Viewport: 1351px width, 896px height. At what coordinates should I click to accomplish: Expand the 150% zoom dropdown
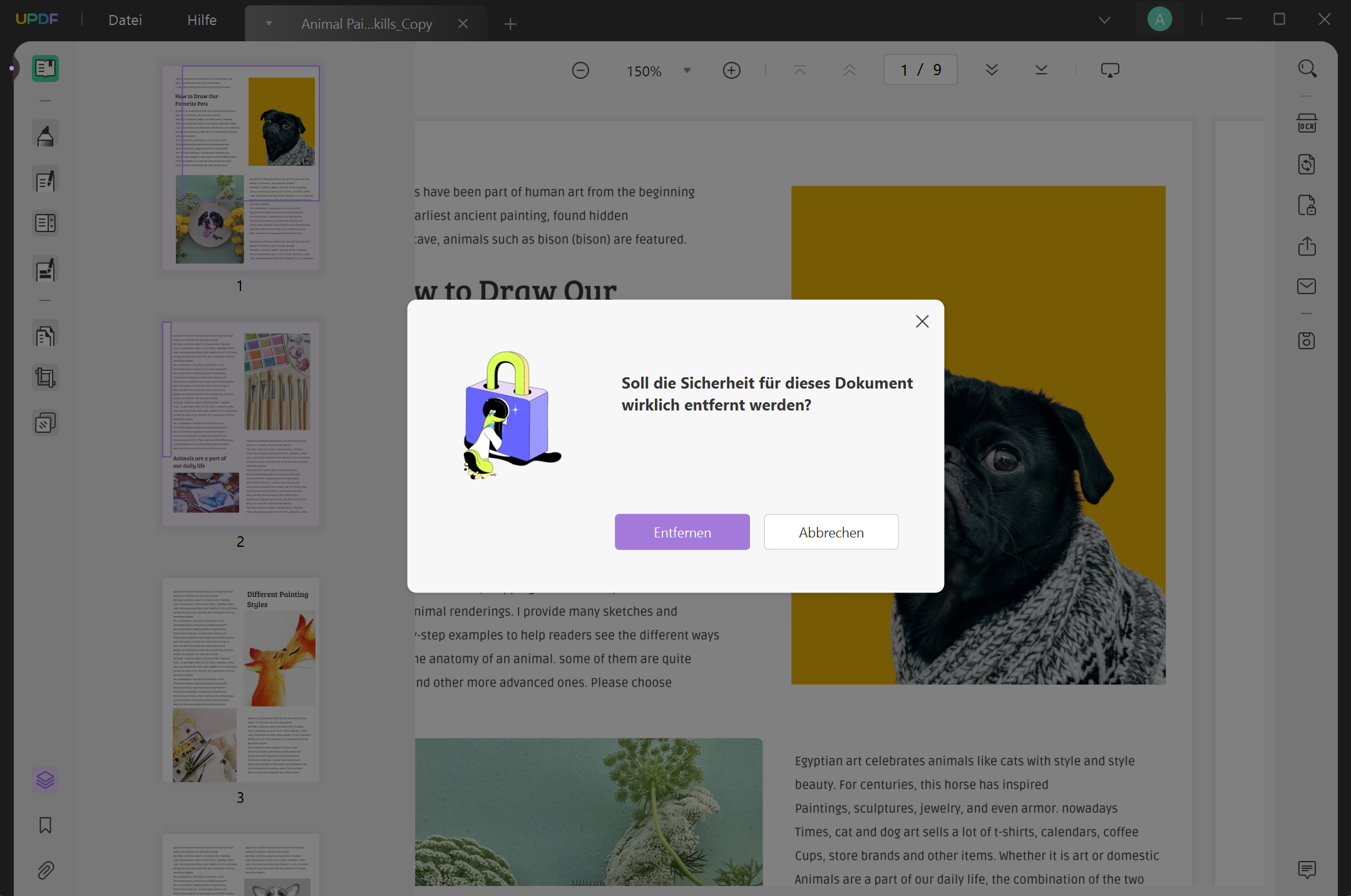click(687, 71)
